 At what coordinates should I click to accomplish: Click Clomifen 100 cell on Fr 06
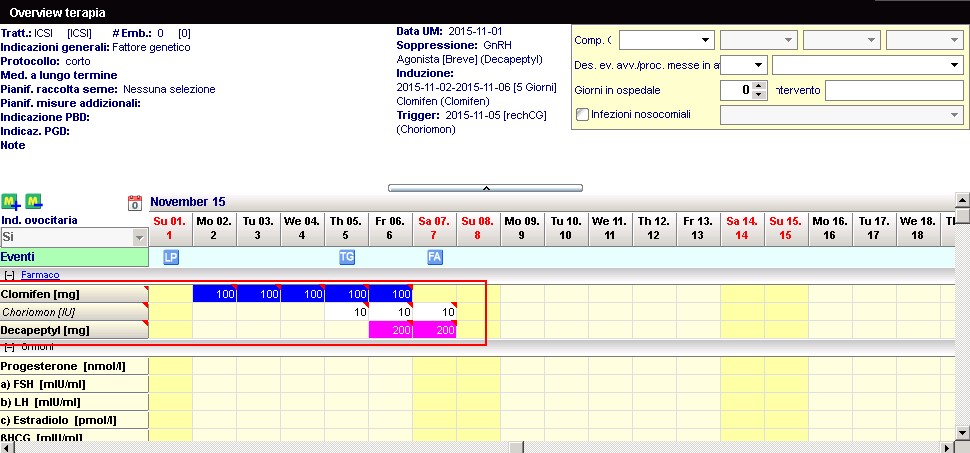click(x=390, y=294)
